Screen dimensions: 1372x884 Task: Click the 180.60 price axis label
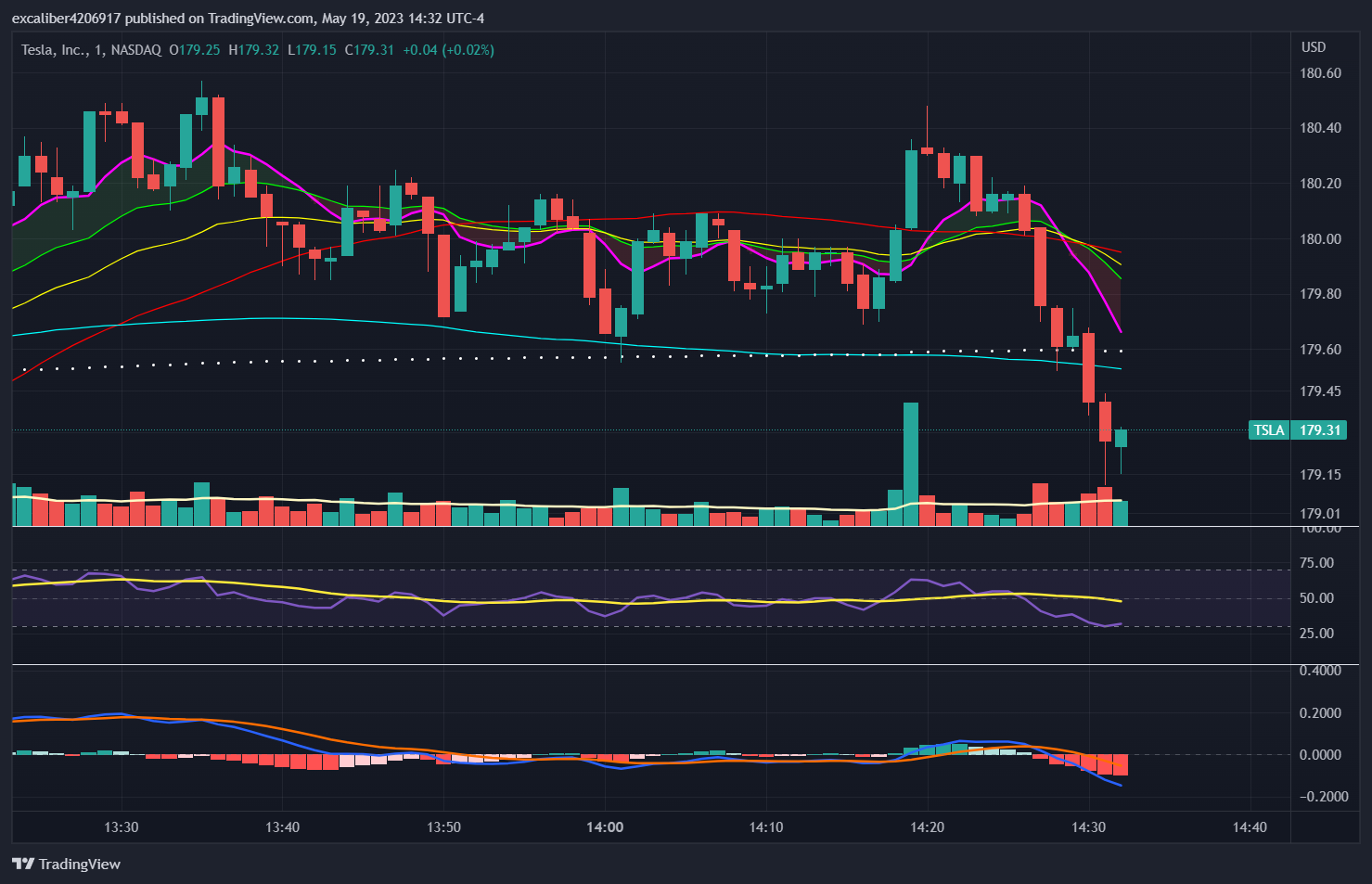[1321, 73]
